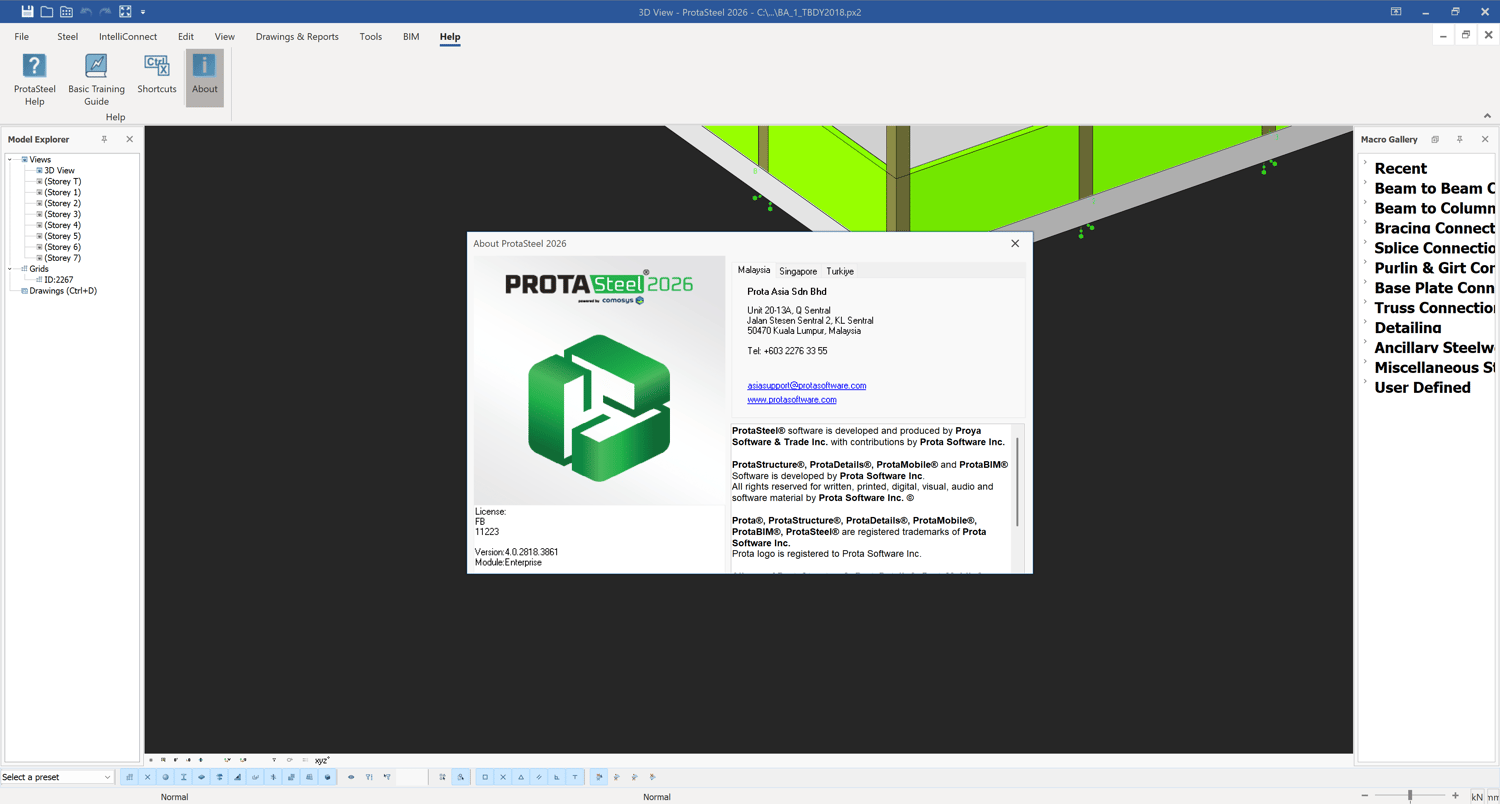Save the project via quick access toolbar
Screen dimensions: 1500x804
tap(27, 12)
